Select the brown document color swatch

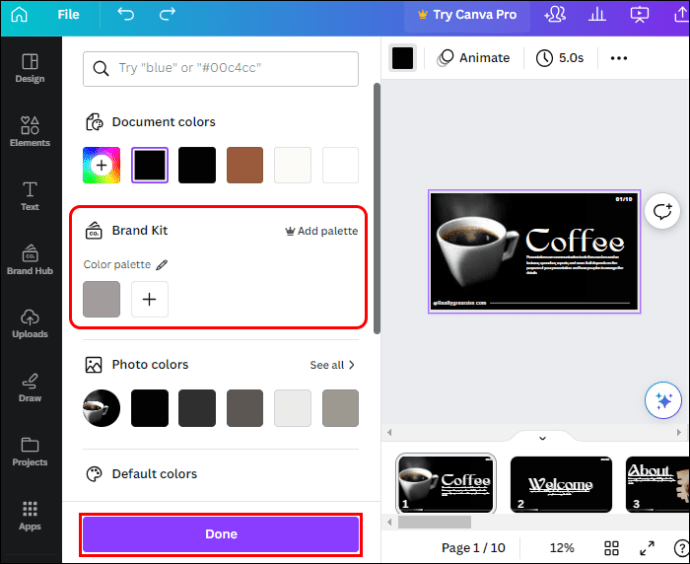(x=245, y=165)
